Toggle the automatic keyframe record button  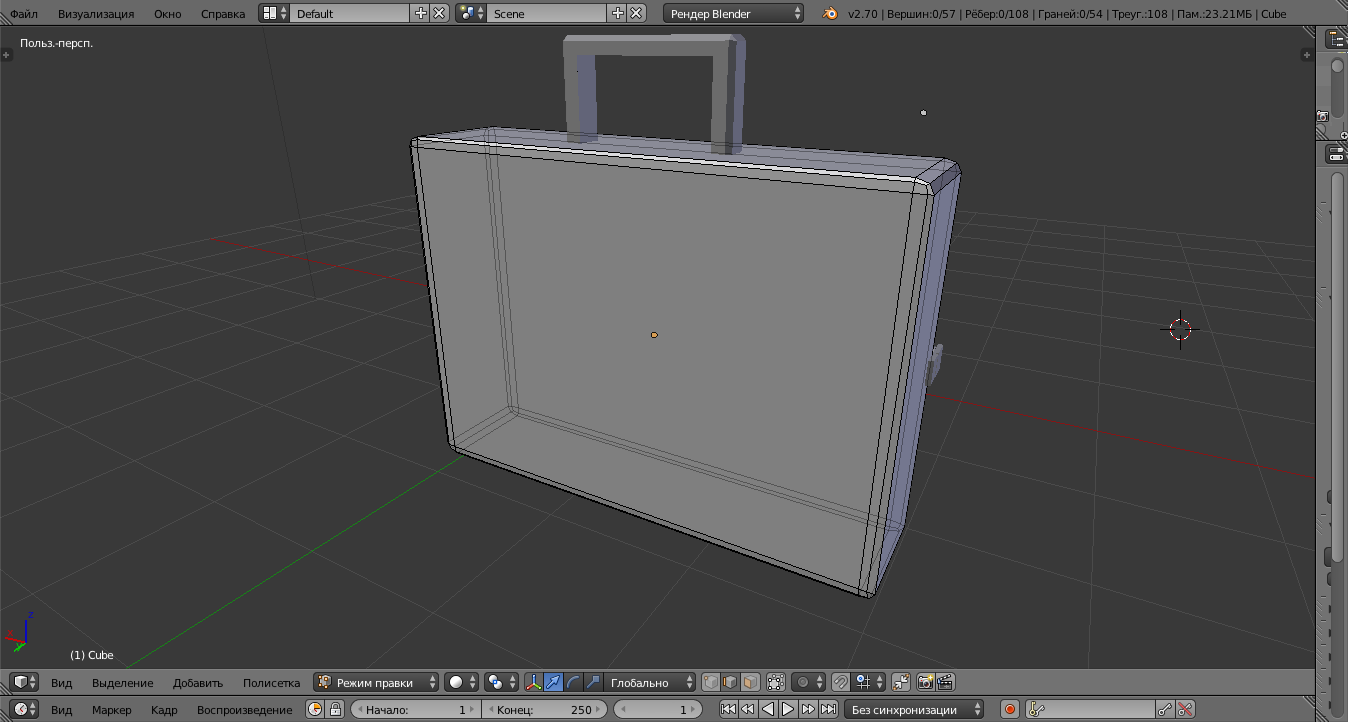point(1010,710)
